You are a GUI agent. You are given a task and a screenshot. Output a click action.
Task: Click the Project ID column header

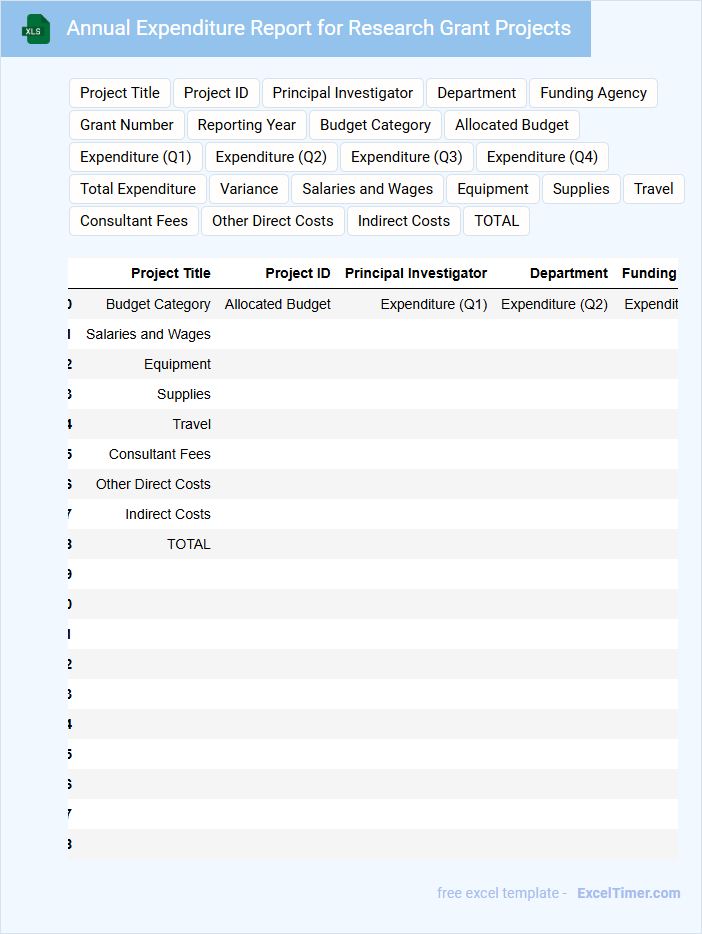298,273
